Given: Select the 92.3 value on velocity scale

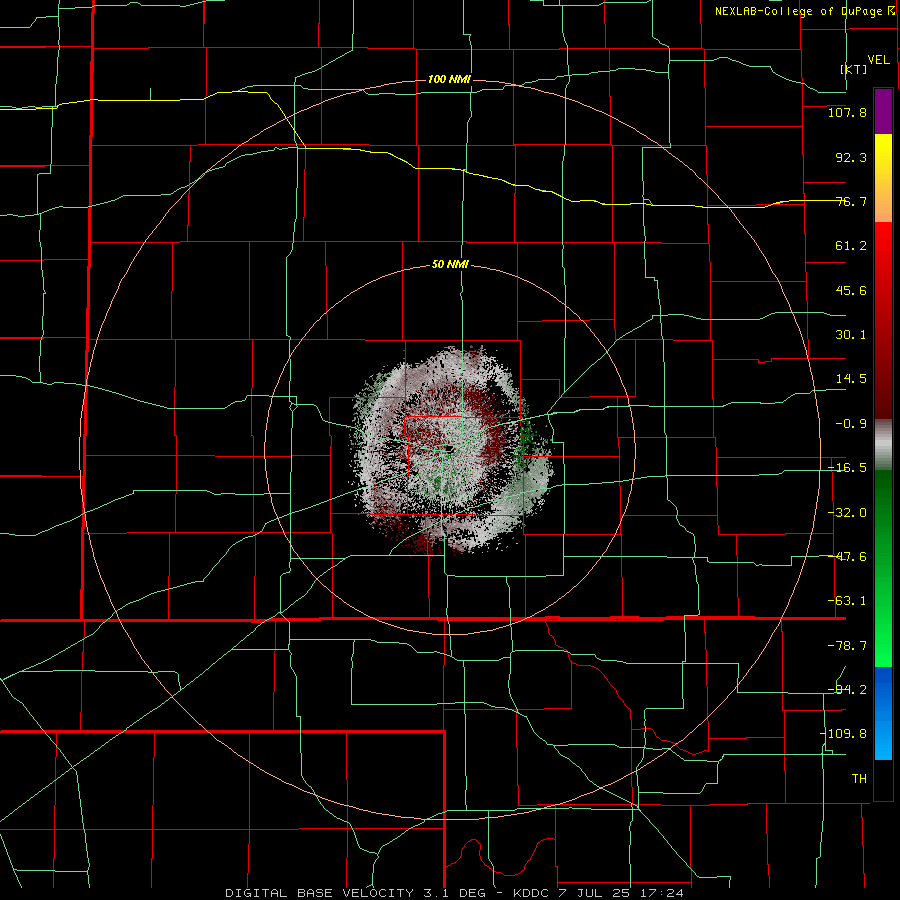Looking at the screenshot, I should 851,157.
